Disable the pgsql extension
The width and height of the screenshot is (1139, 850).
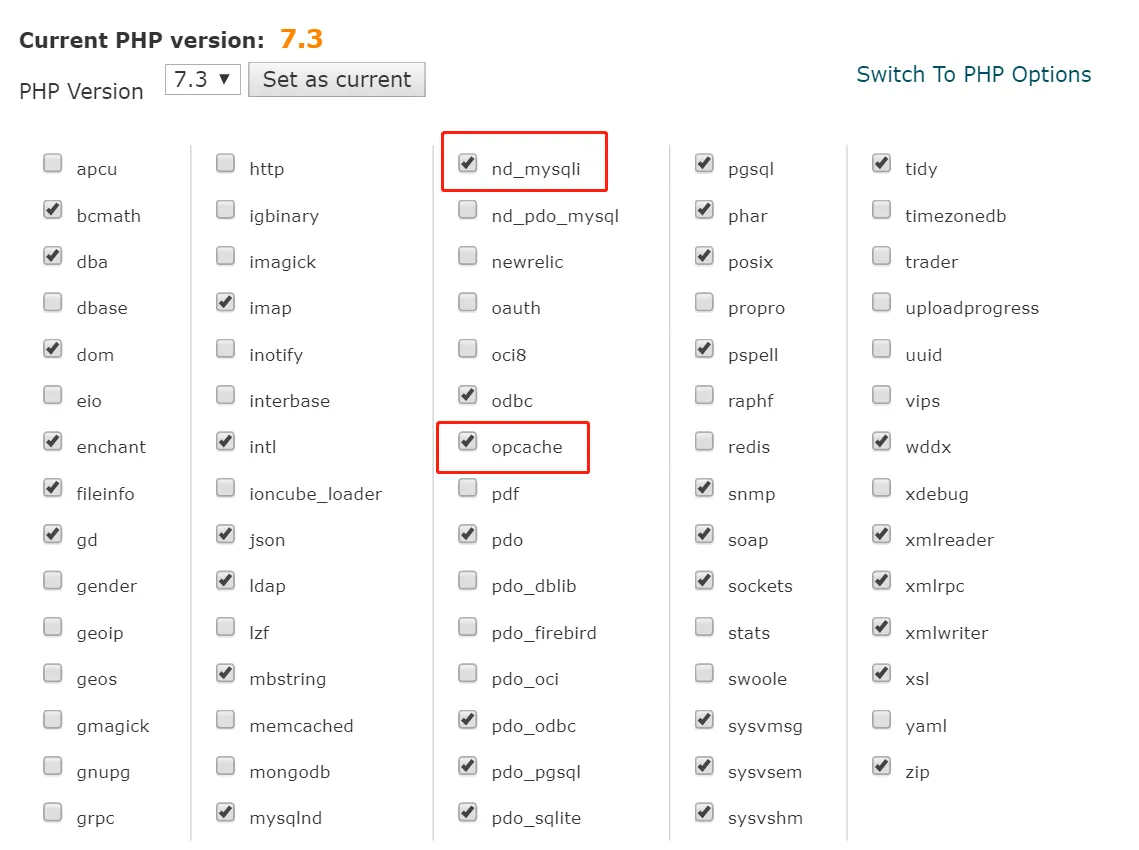[x=704, y=163]
